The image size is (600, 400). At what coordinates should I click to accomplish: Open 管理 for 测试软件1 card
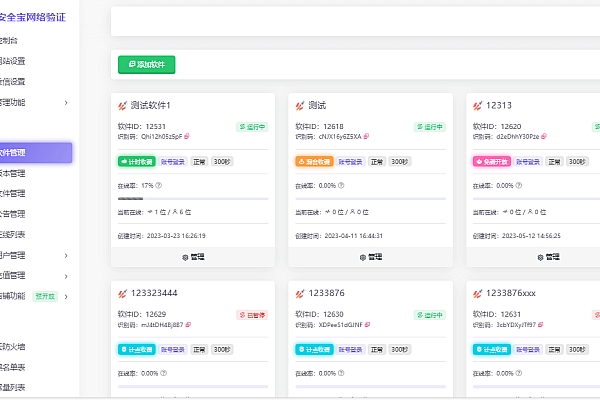pyautogui.click(x=193, y=257)
